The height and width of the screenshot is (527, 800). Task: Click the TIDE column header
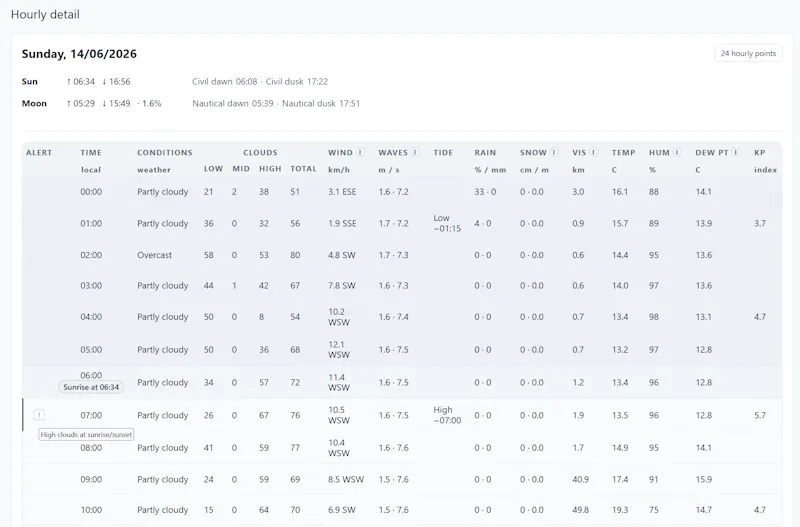(x=443, y=153)
